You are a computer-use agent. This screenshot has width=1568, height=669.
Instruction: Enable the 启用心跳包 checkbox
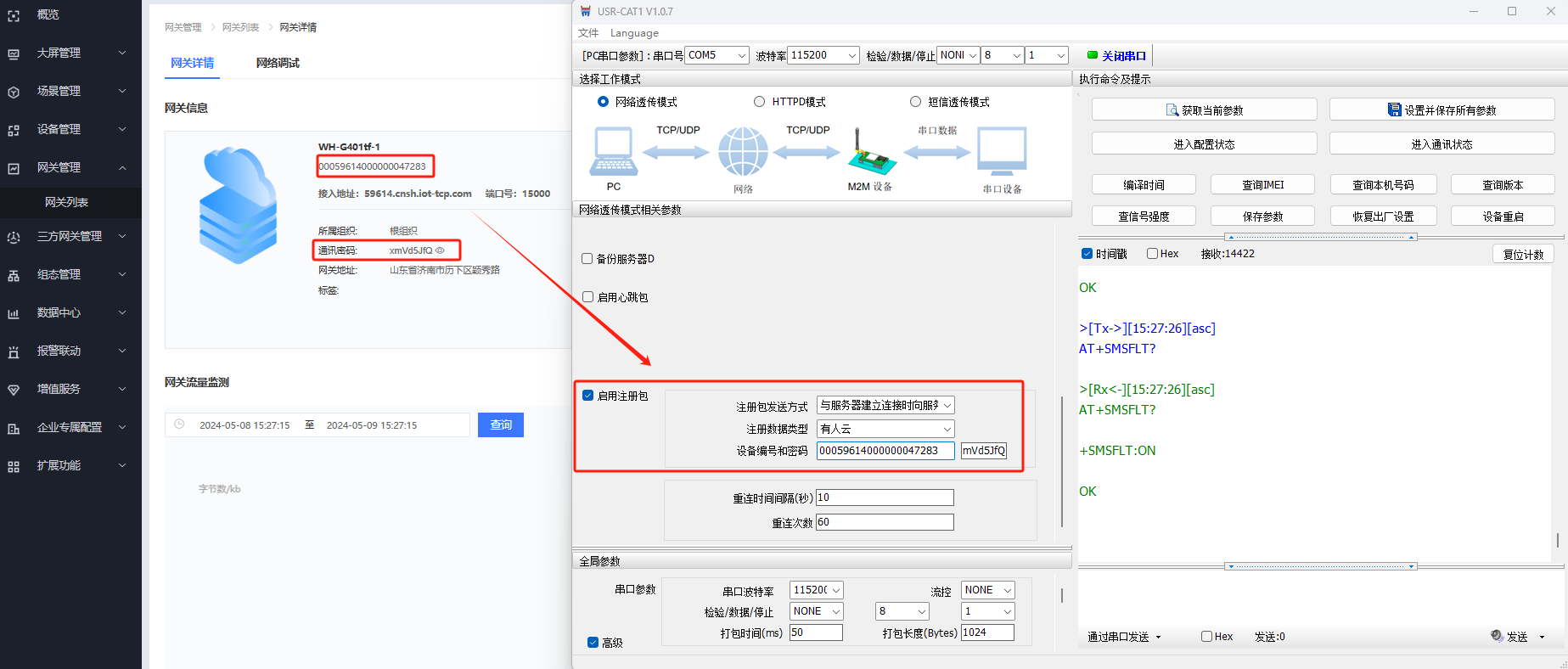tap(587, 297)
